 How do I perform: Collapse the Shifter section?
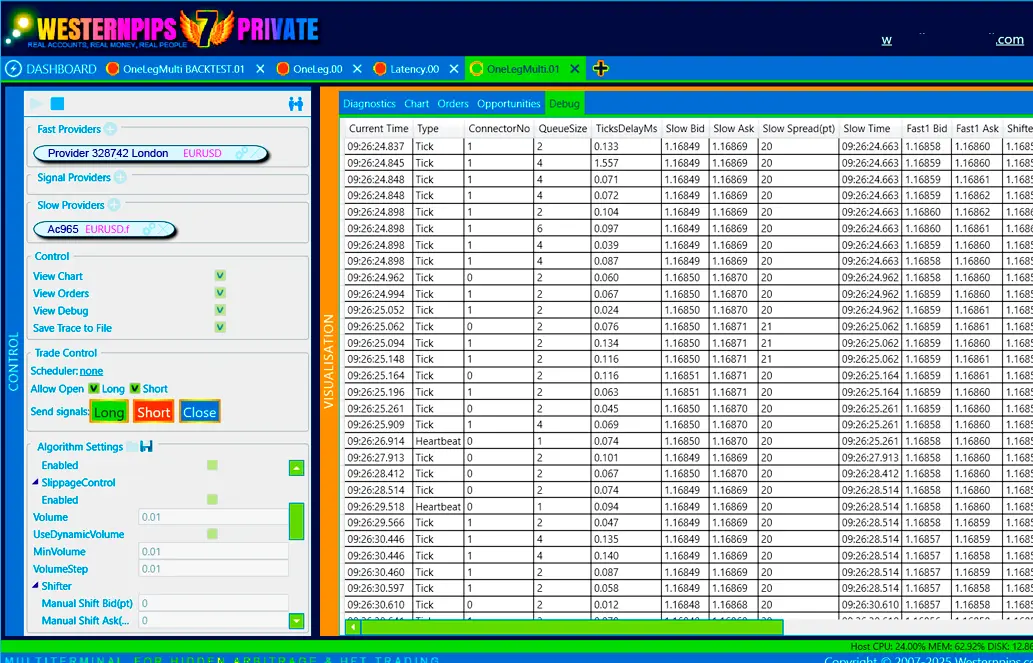point(35,585)
